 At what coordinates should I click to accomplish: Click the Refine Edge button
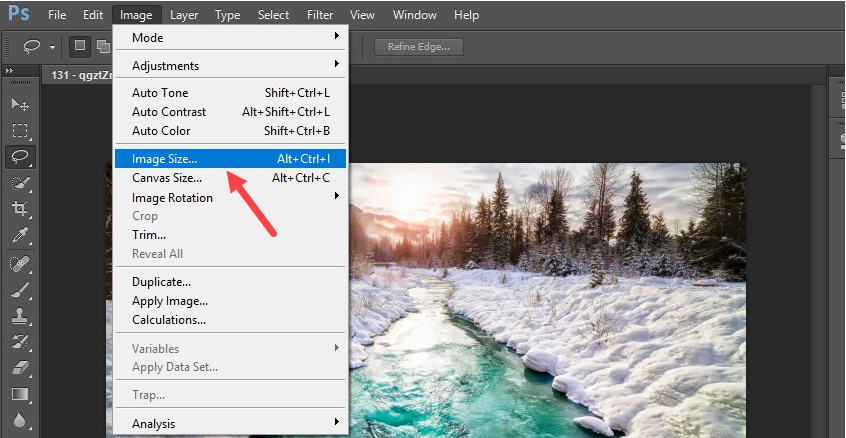click(x=419, y=46)
